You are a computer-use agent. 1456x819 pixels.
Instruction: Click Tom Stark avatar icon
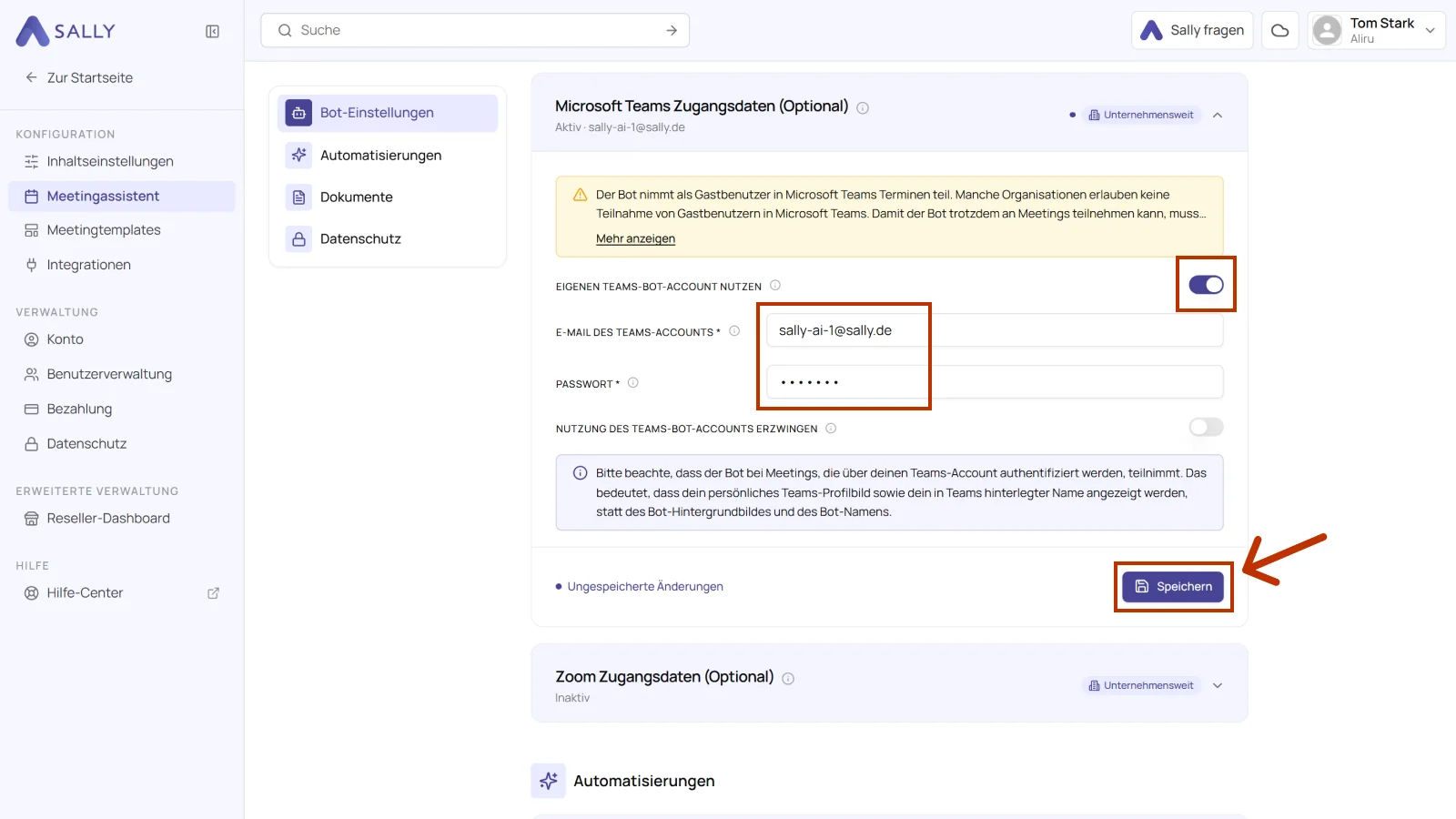pos(1328,30)
